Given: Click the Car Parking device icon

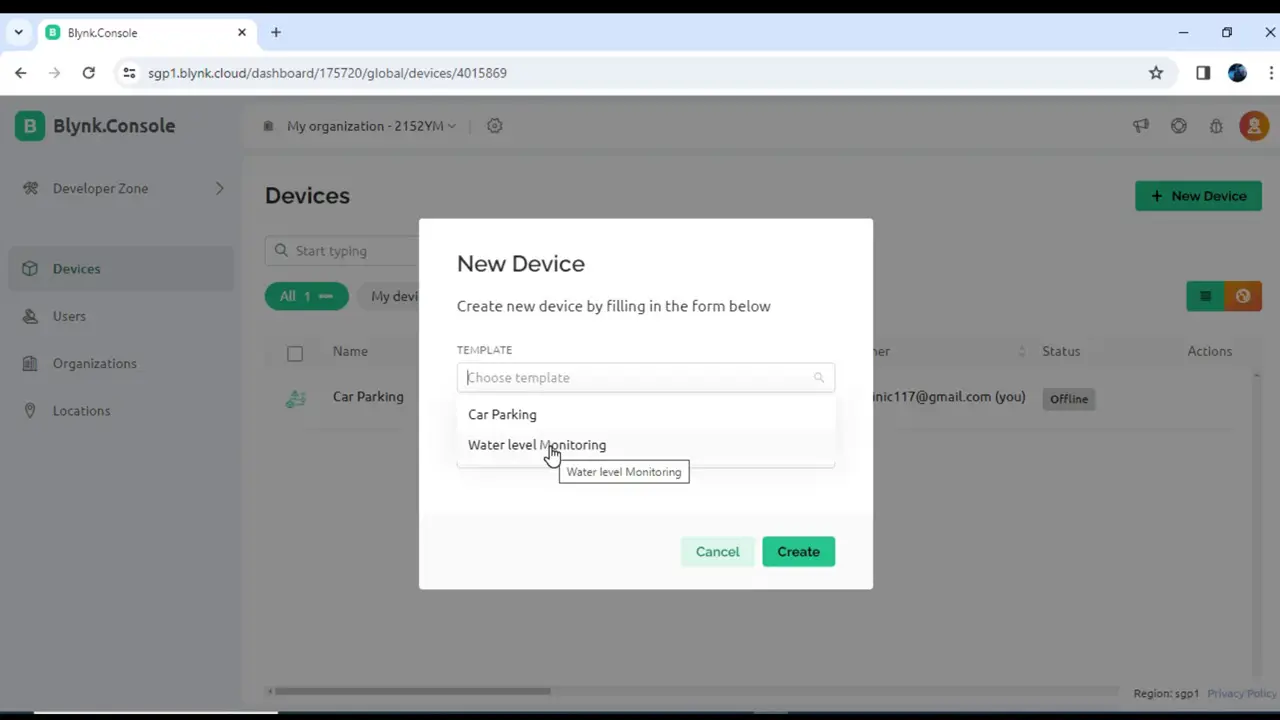Looking at the screenshot, I should [x=295, y=398].
